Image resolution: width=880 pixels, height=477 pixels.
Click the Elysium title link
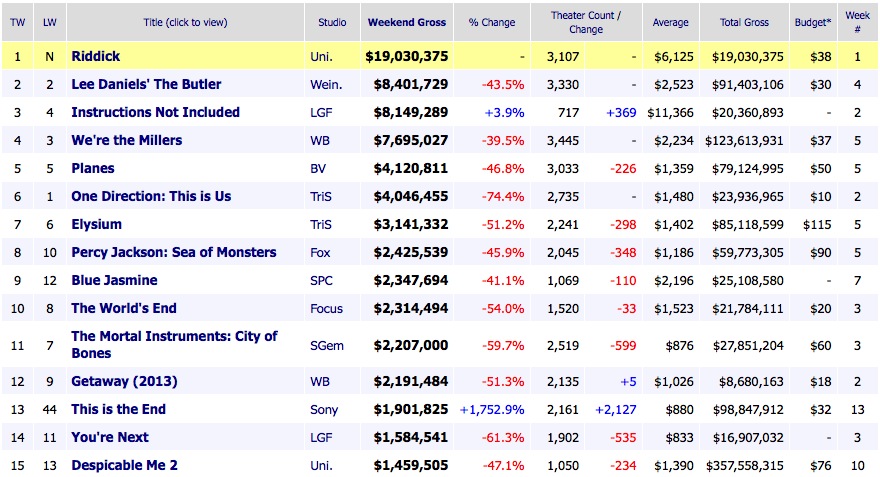[96, 224]
